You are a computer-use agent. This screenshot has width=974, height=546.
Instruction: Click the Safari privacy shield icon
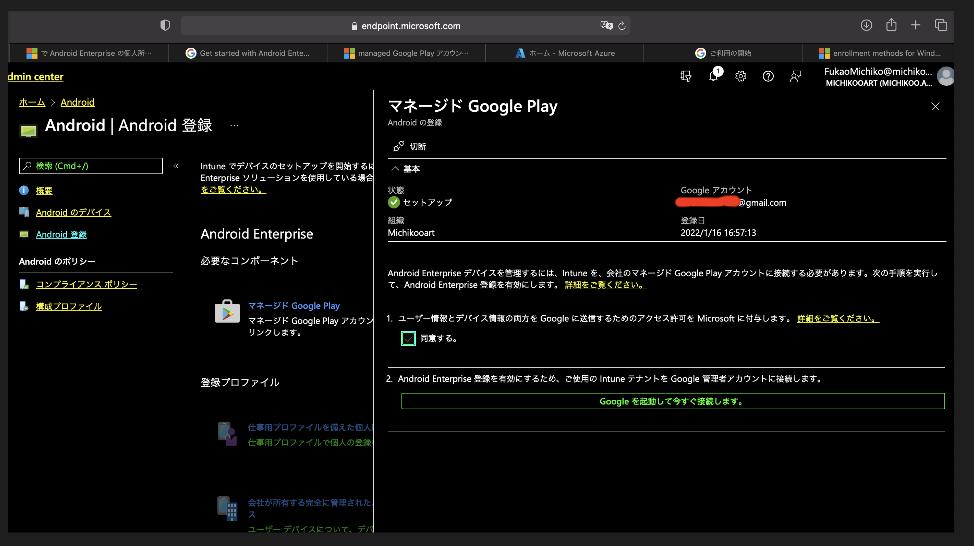(x=165, y=25)
